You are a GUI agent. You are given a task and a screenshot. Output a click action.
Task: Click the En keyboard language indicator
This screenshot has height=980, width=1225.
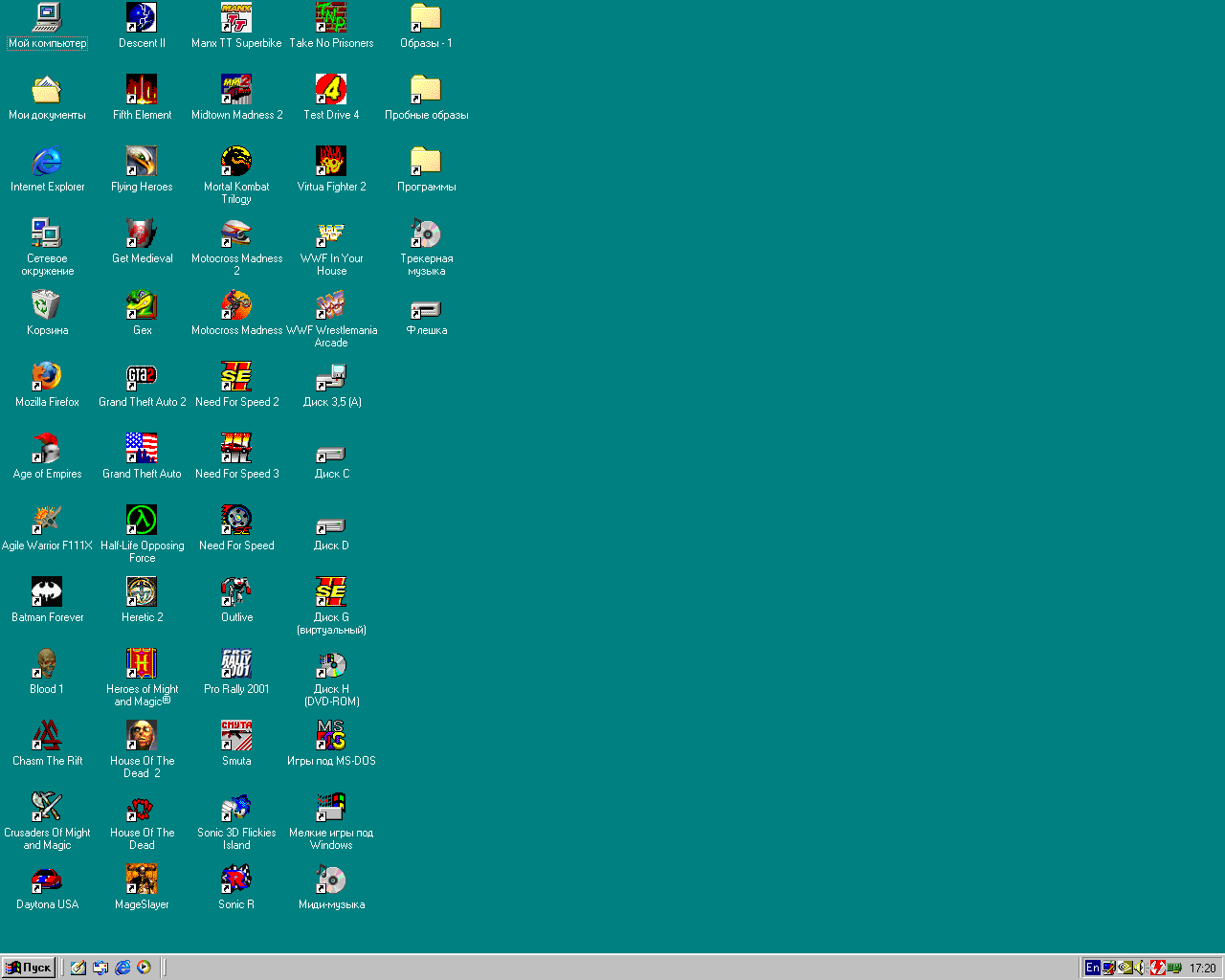pos(1092,968)
